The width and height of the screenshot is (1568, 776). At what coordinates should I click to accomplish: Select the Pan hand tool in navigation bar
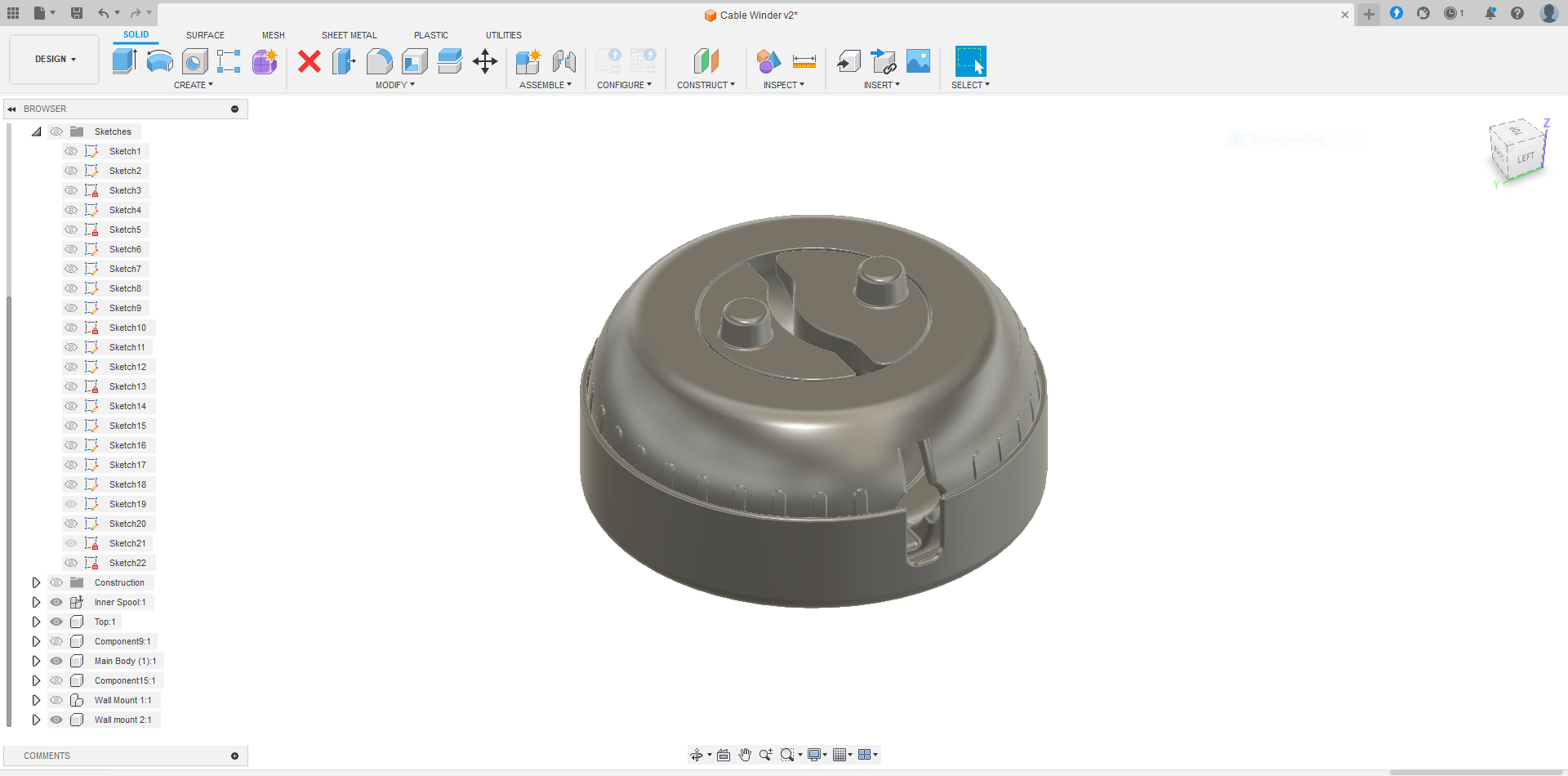(745, 755)
